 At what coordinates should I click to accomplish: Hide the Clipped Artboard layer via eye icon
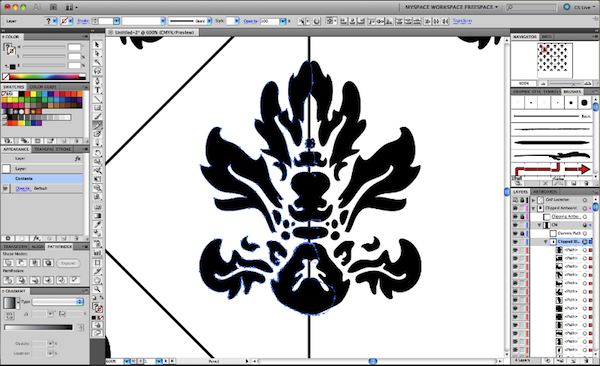coord(515,208)
